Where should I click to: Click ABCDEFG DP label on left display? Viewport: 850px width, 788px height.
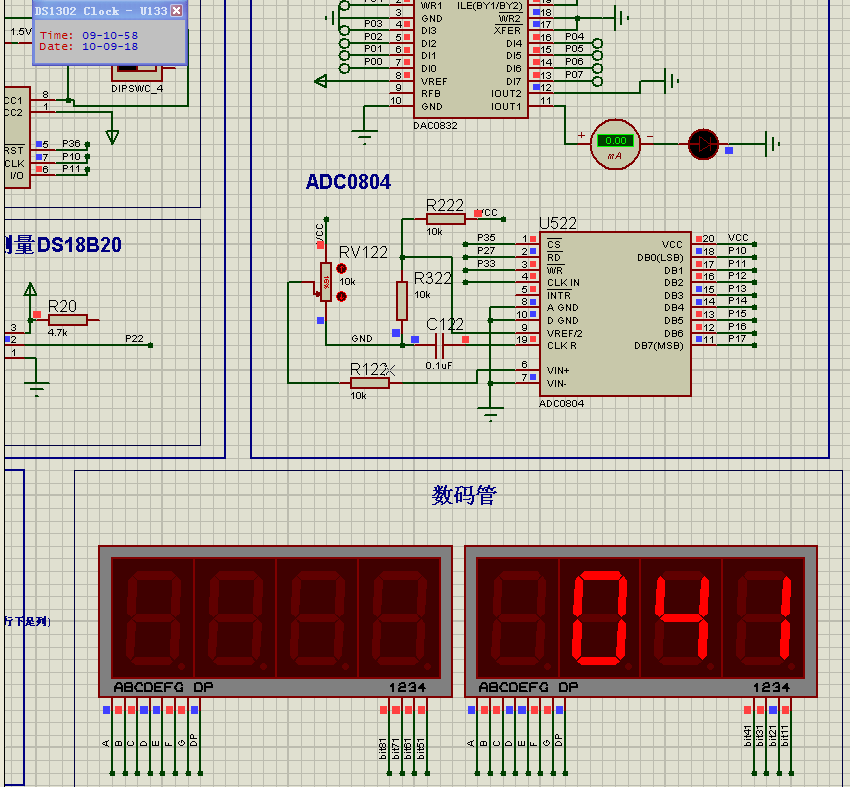point(163,687)
